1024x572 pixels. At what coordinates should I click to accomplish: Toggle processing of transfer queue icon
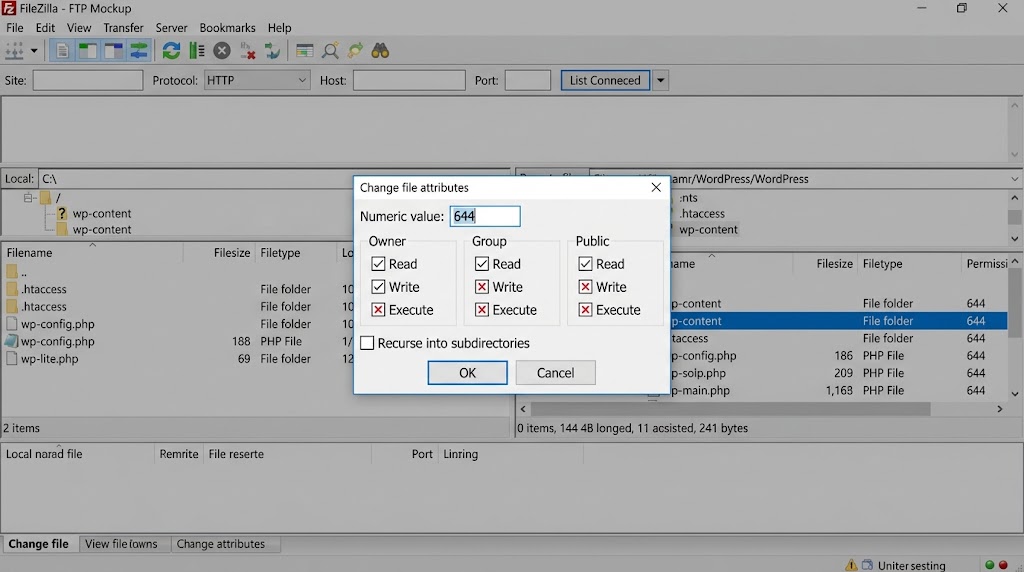pyautogui.click(x=197, y=50)
